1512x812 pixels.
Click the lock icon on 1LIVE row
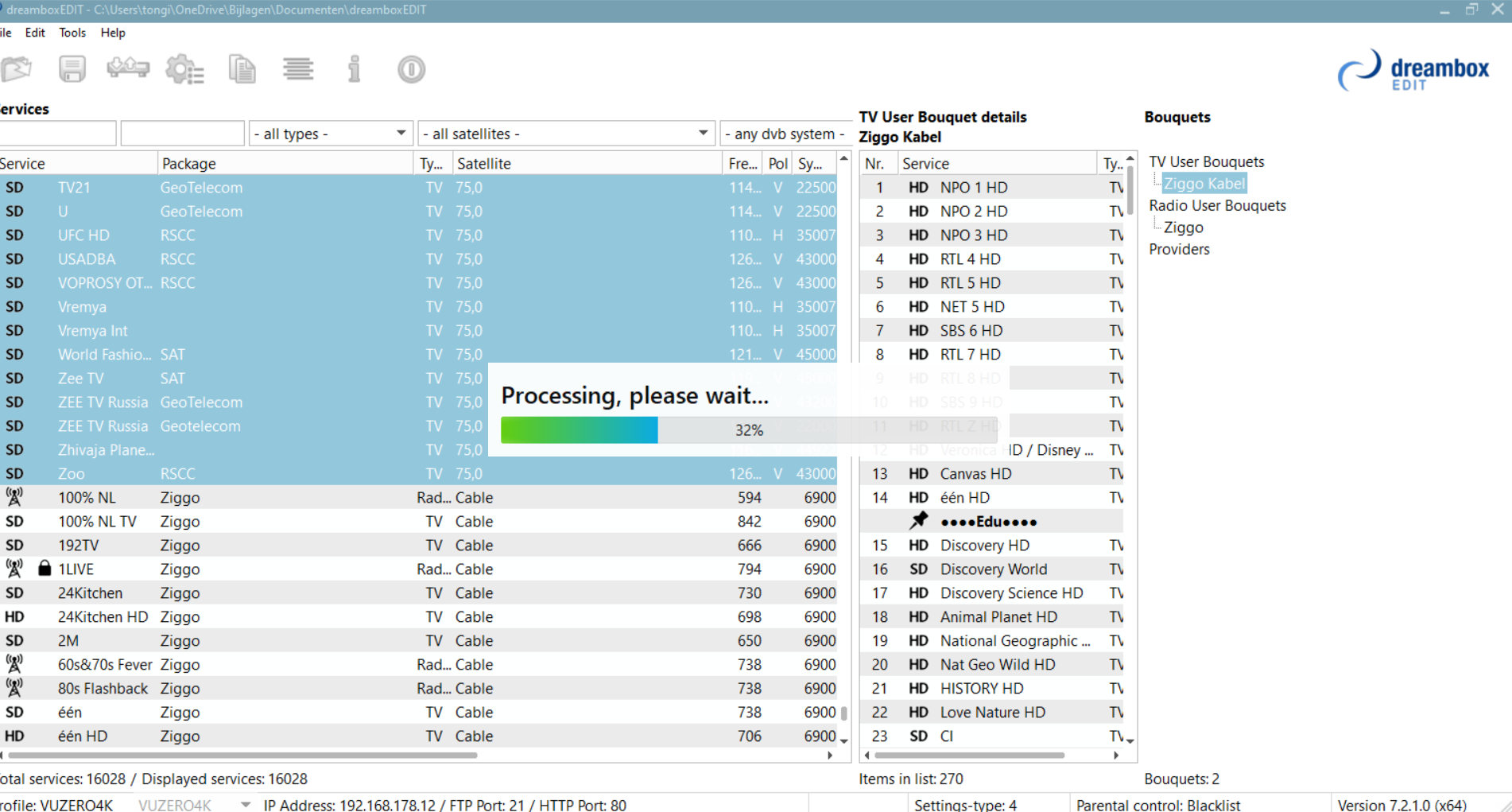[45, 569]
